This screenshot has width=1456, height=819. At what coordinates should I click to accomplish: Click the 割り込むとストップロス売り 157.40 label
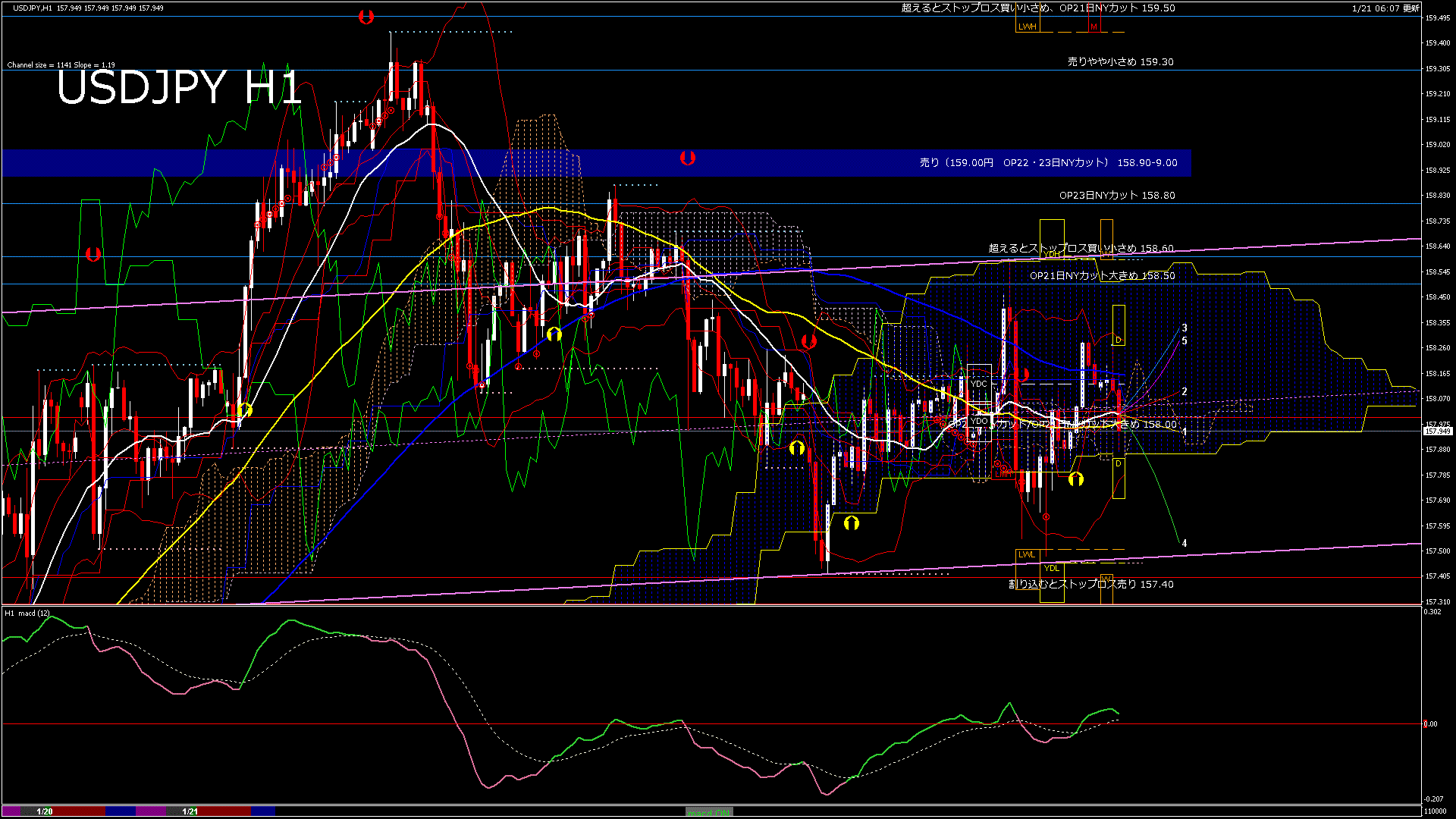pyautogui.click(x=1090, y=584)
